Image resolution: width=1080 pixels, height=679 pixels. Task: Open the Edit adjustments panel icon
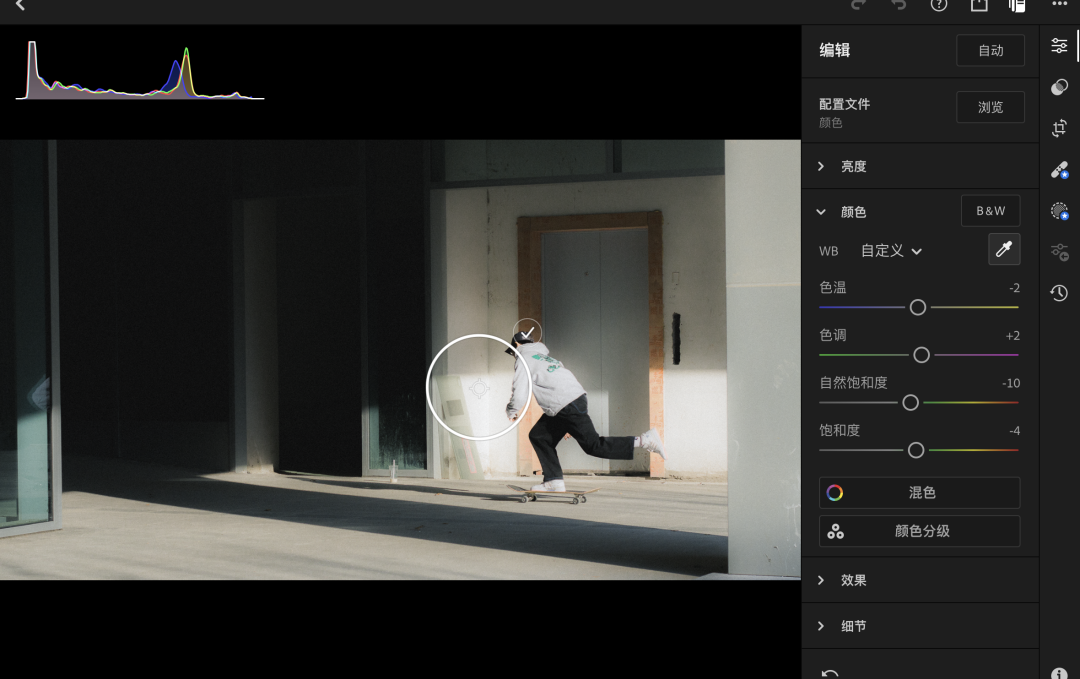1059,46
